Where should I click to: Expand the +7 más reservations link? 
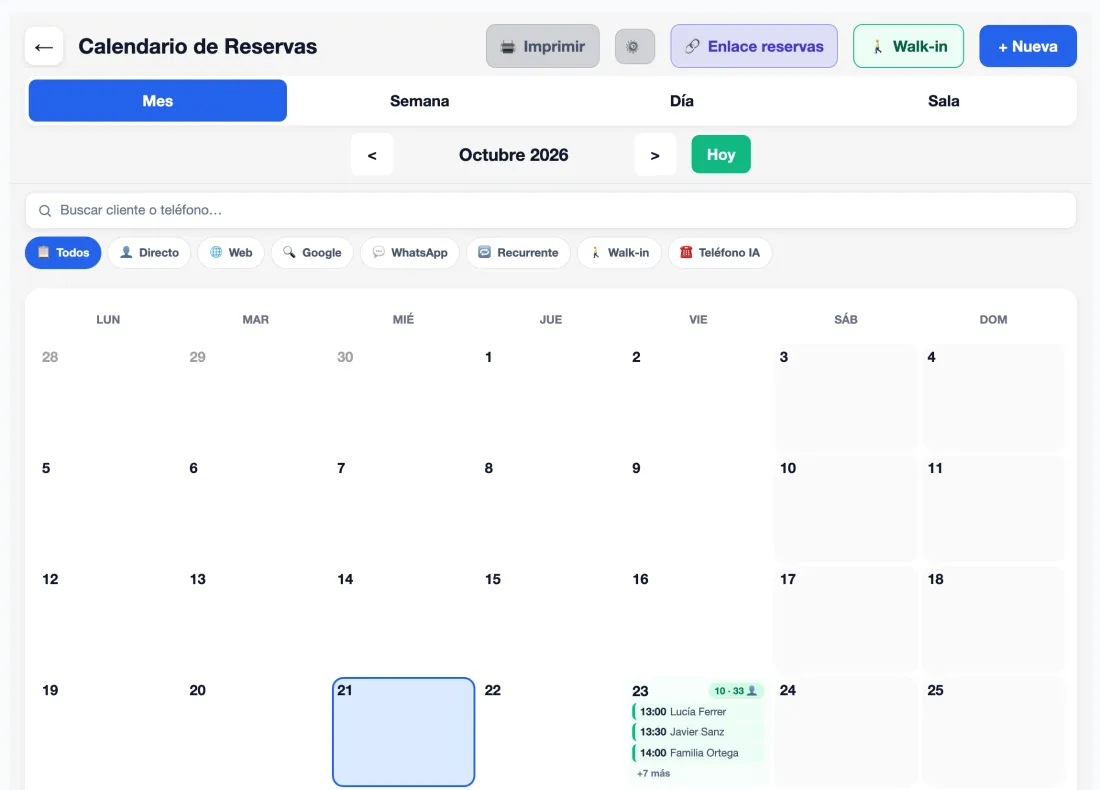[653, 773]
